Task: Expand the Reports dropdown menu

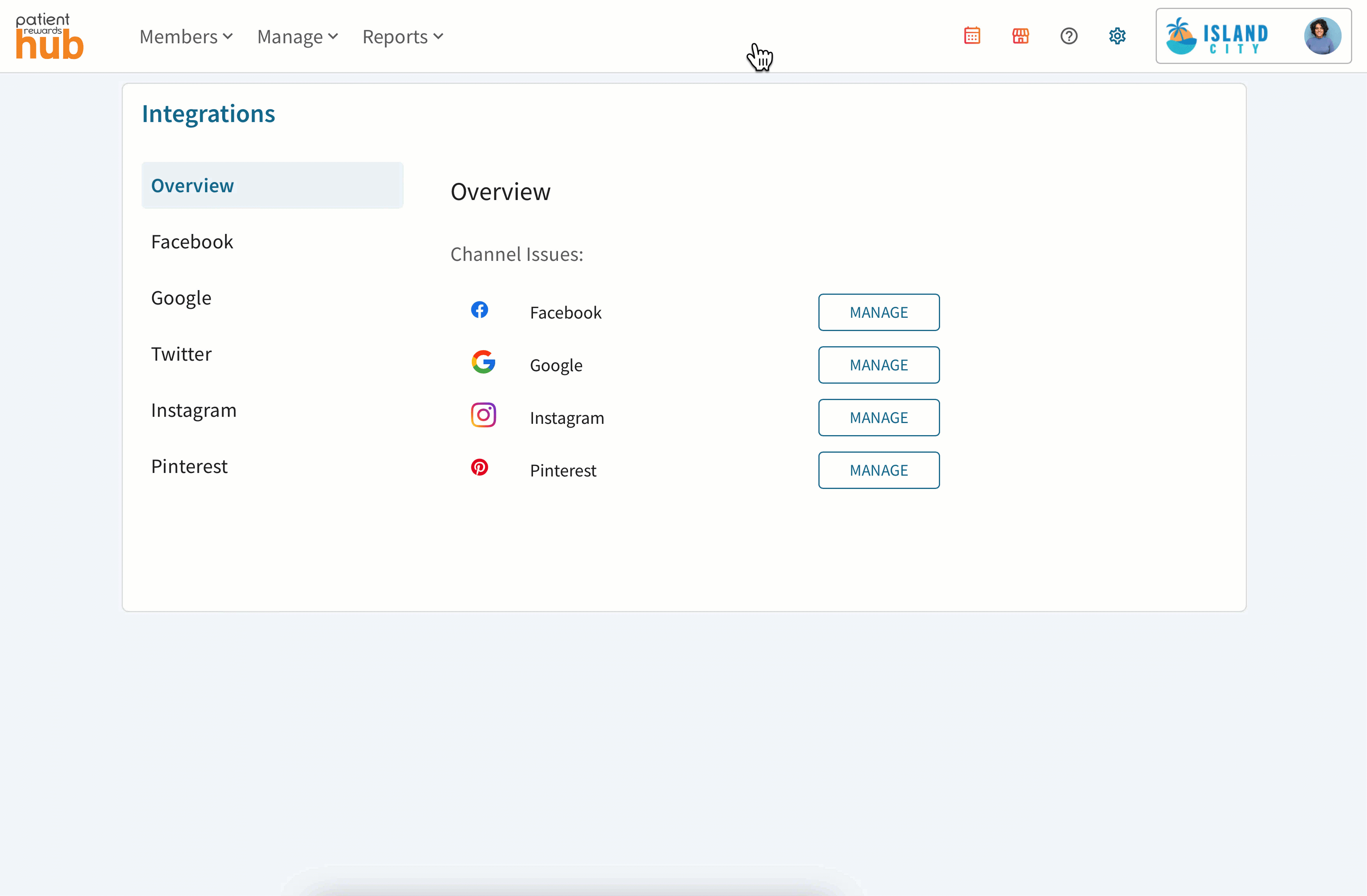Action: (403, 36)
